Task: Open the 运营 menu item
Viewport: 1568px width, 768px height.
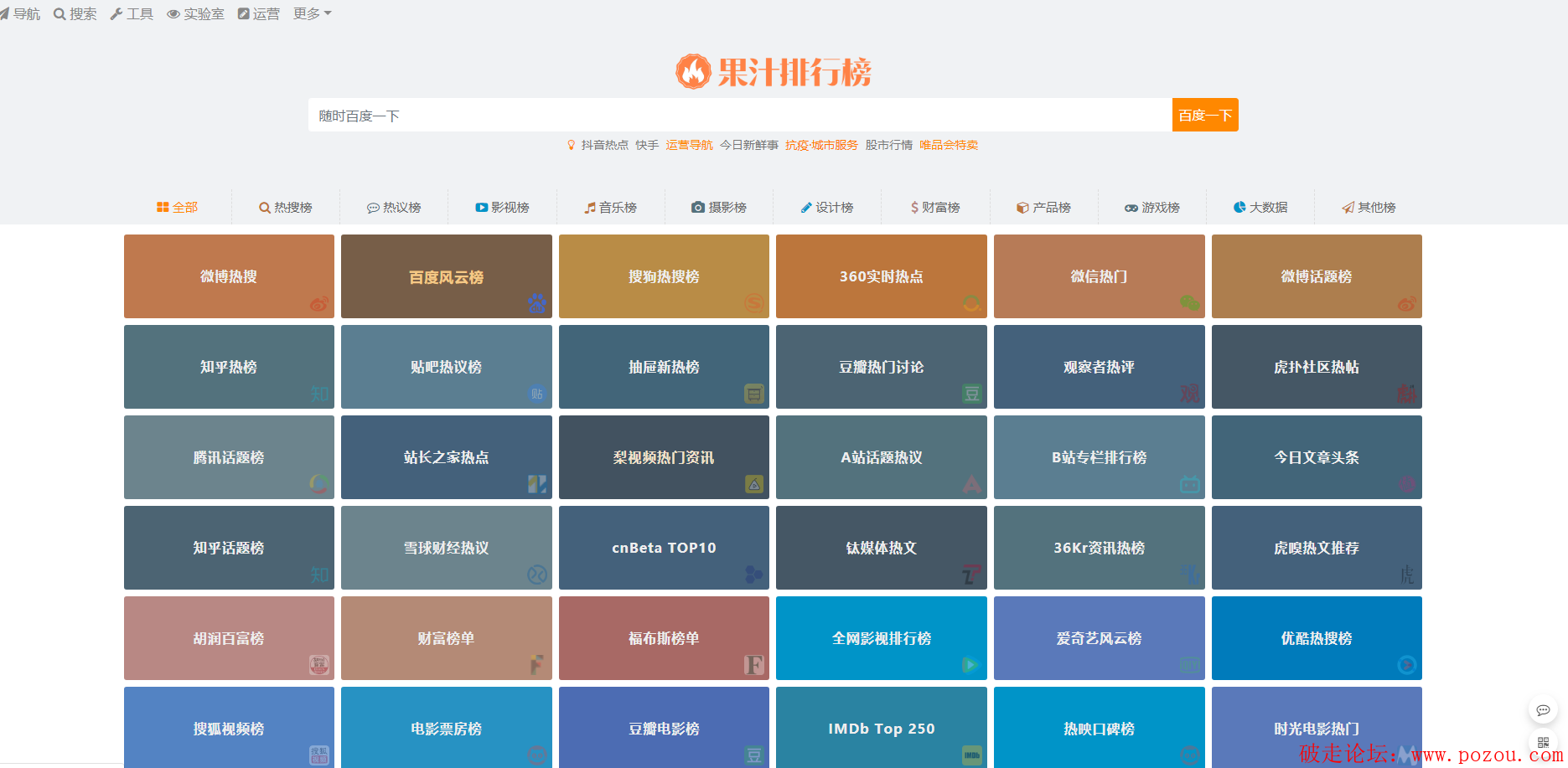Action: pos(259,13)
